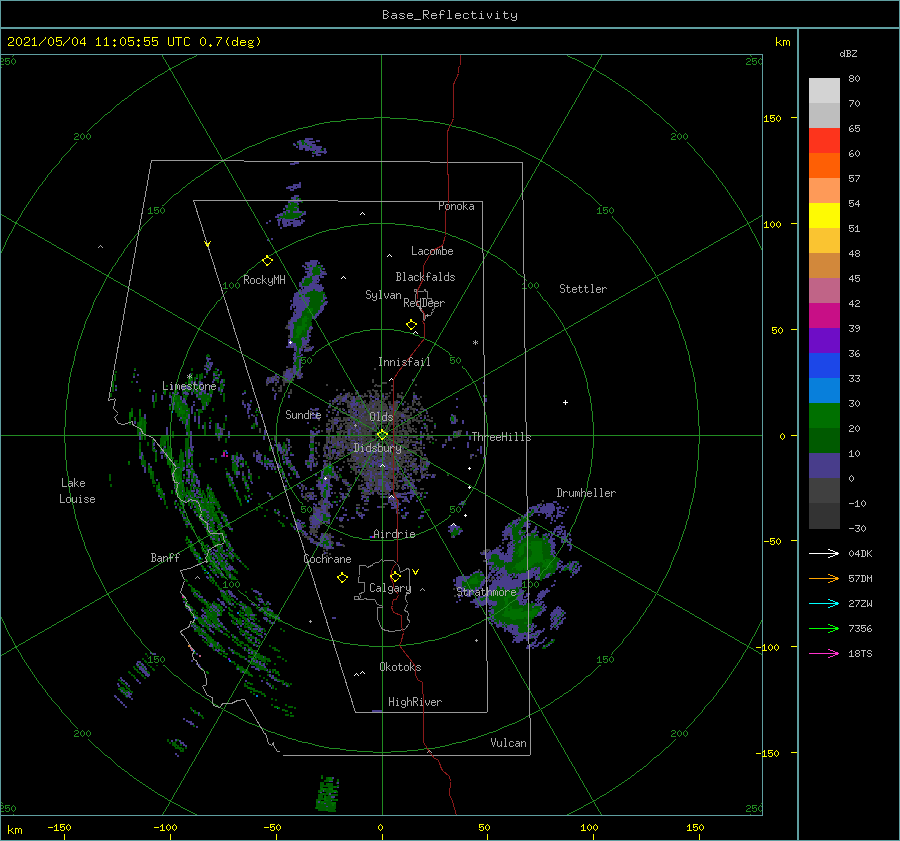Screen dimensions: 900x841
Task: Click the Lacombe city label
Action: [432, 251]
